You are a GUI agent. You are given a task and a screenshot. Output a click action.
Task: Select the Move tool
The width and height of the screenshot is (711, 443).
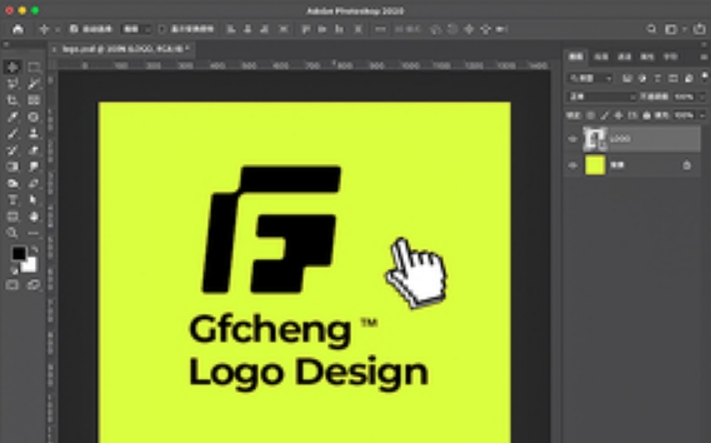[13, 67]
